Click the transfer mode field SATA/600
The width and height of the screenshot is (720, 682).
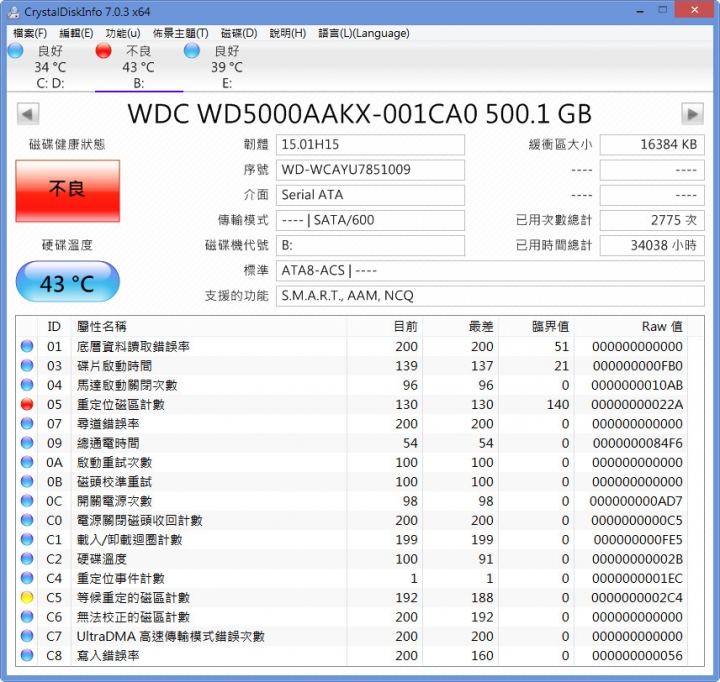pyautogui.click(x=370, y=220)
